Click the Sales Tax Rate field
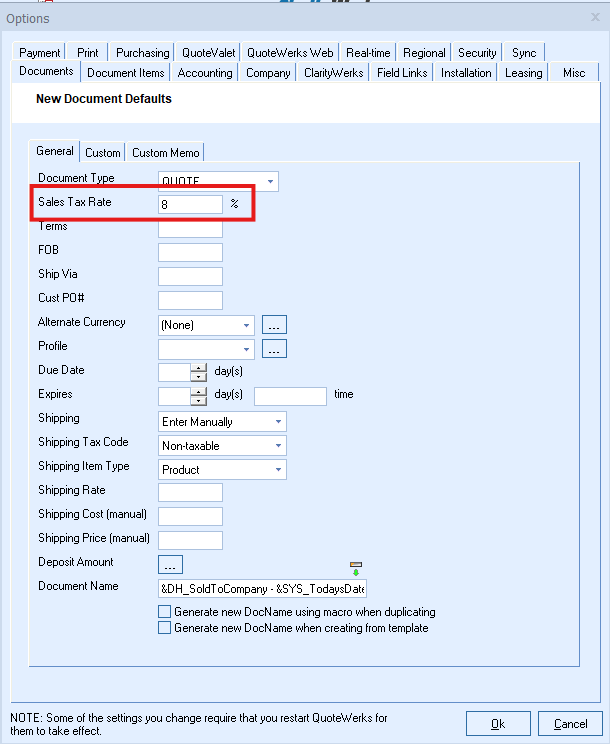Image resolution: width=610 pixels, height=744 pixels. click(x=190, y=204)
